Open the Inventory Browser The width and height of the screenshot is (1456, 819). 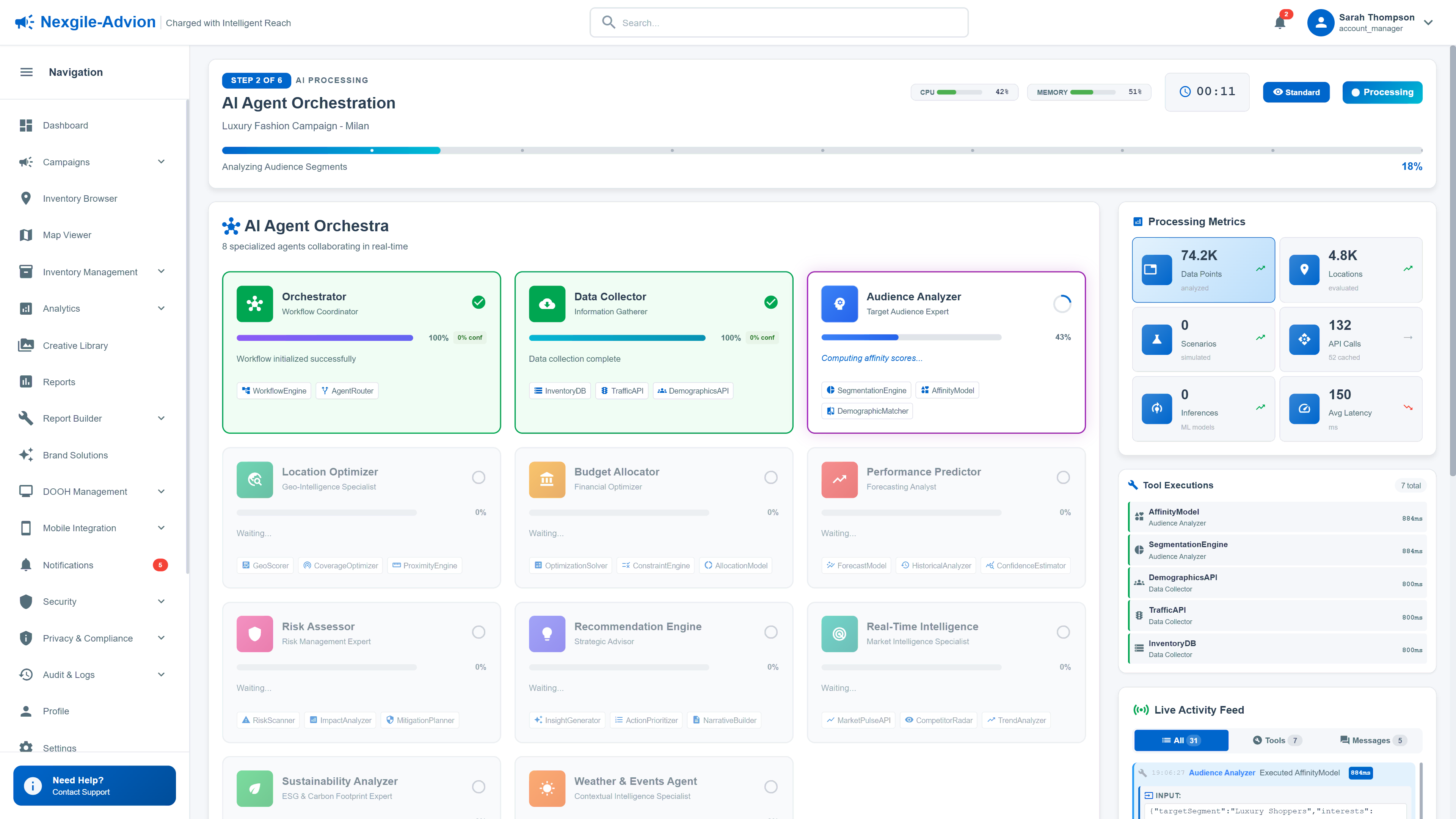click(80, 198)
